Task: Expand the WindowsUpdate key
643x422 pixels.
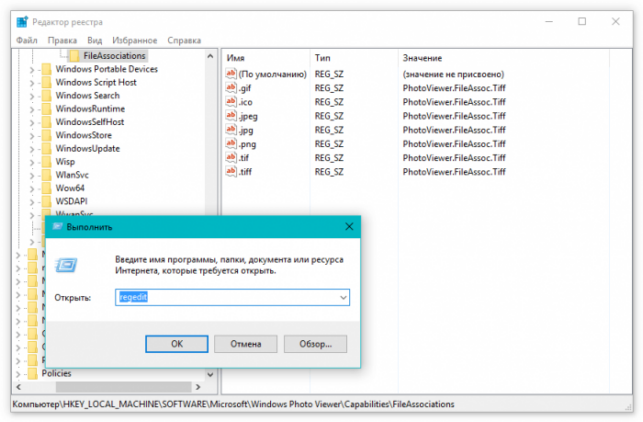Action: point(32,149)
